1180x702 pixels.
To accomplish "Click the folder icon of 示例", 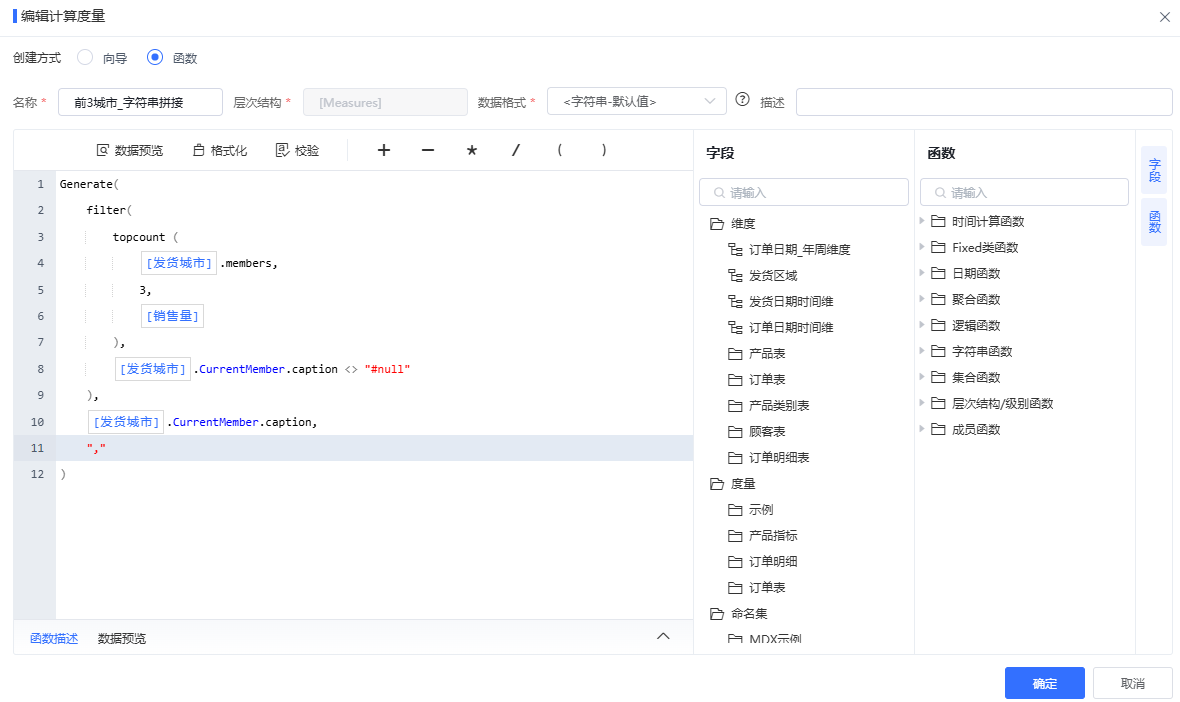I will pyautogui.click(x=735, y=510).
